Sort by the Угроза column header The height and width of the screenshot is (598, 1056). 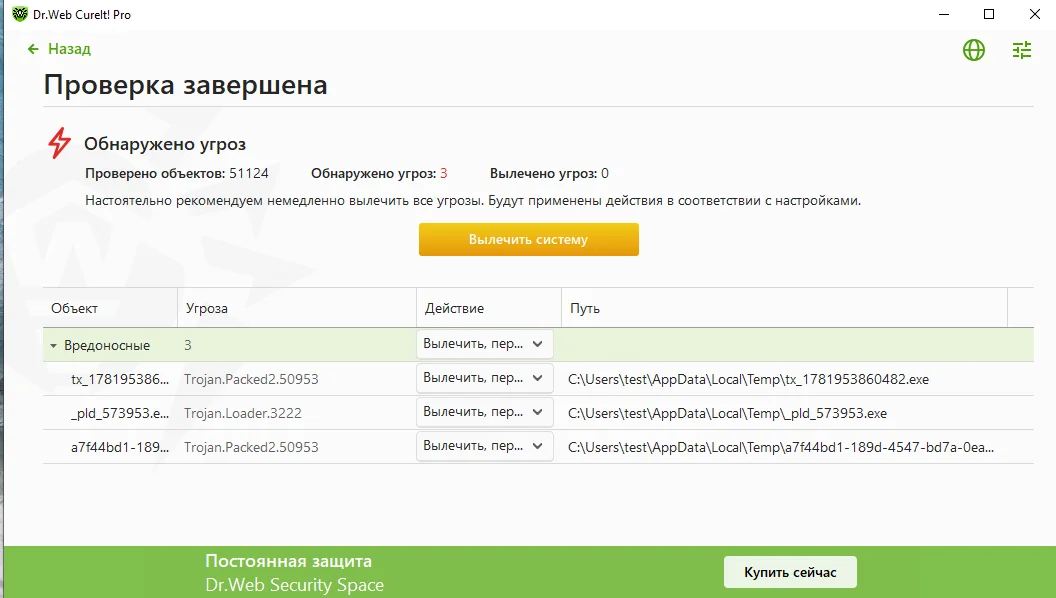coord(297,308)
